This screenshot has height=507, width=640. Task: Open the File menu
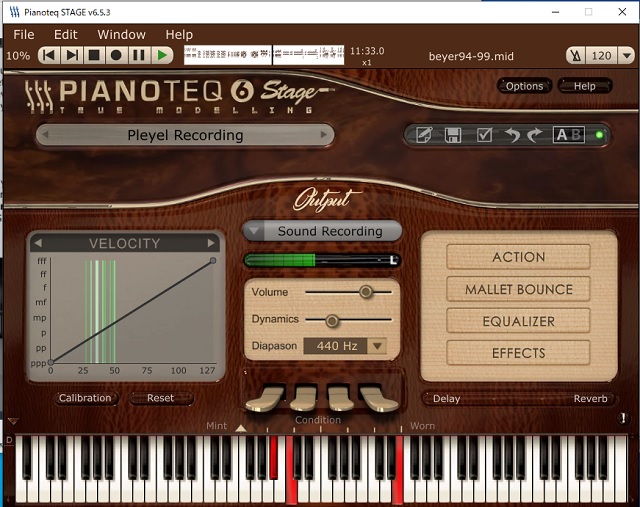pyautogui.click(x=24, y=35)
